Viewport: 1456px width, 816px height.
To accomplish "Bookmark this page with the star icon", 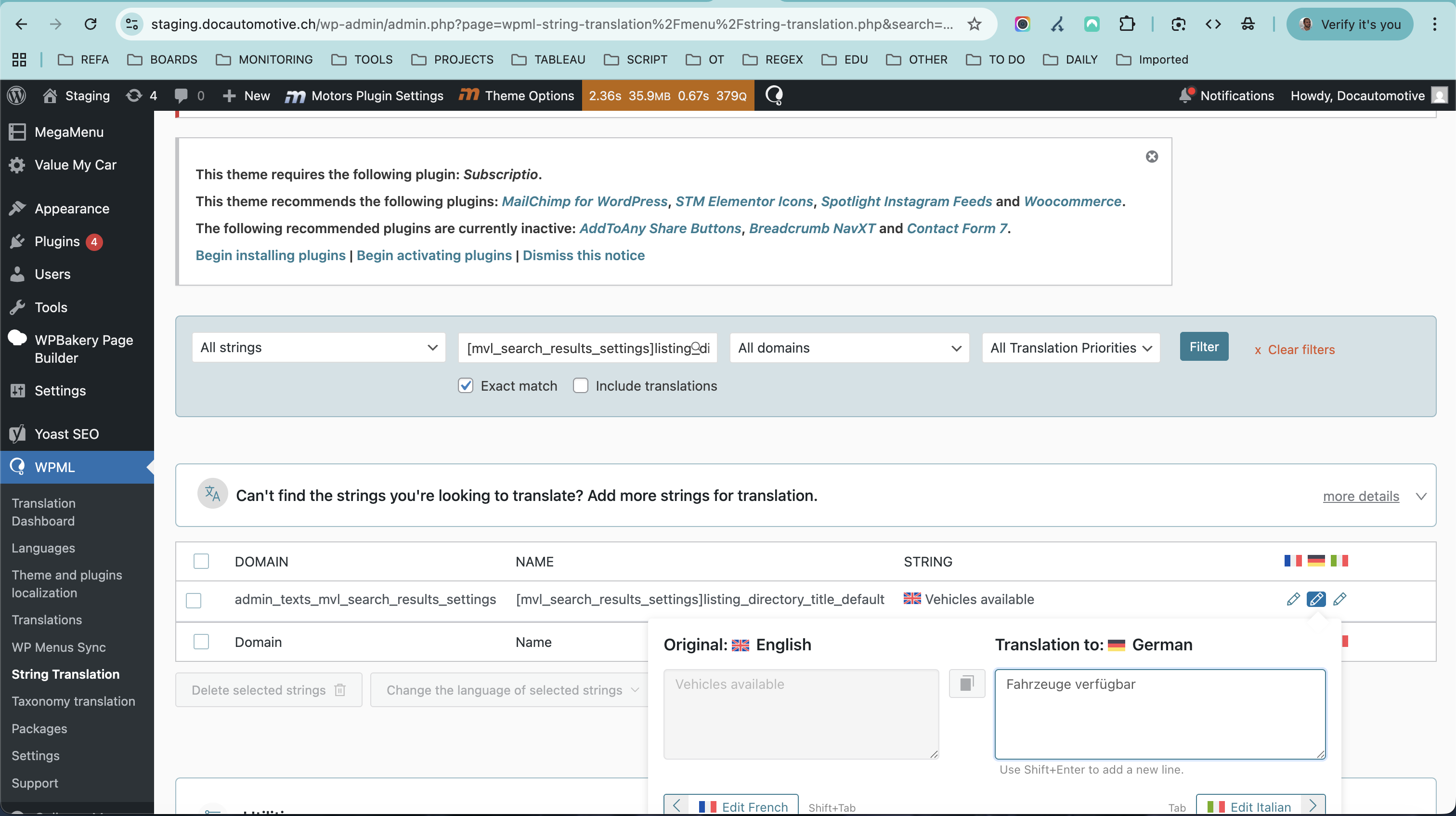I will [975, 24].
